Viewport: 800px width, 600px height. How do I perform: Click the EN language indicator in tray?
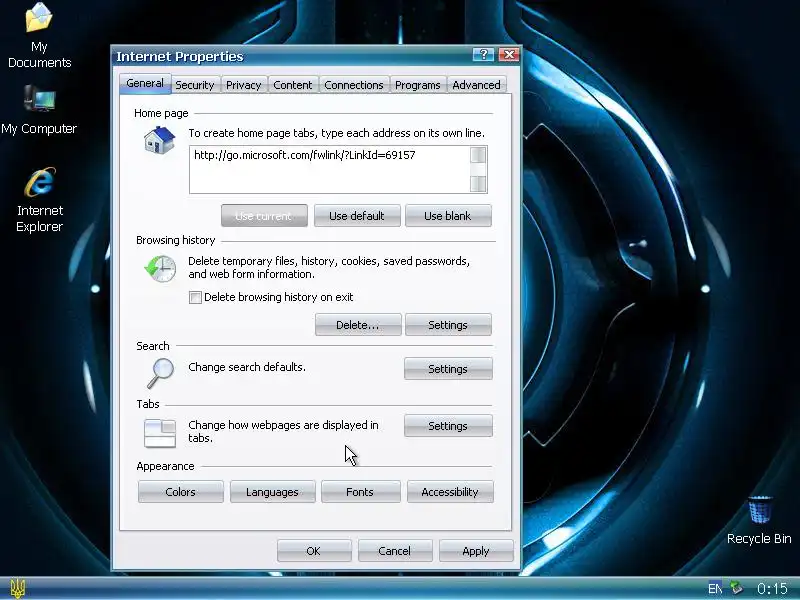(715, 589)
